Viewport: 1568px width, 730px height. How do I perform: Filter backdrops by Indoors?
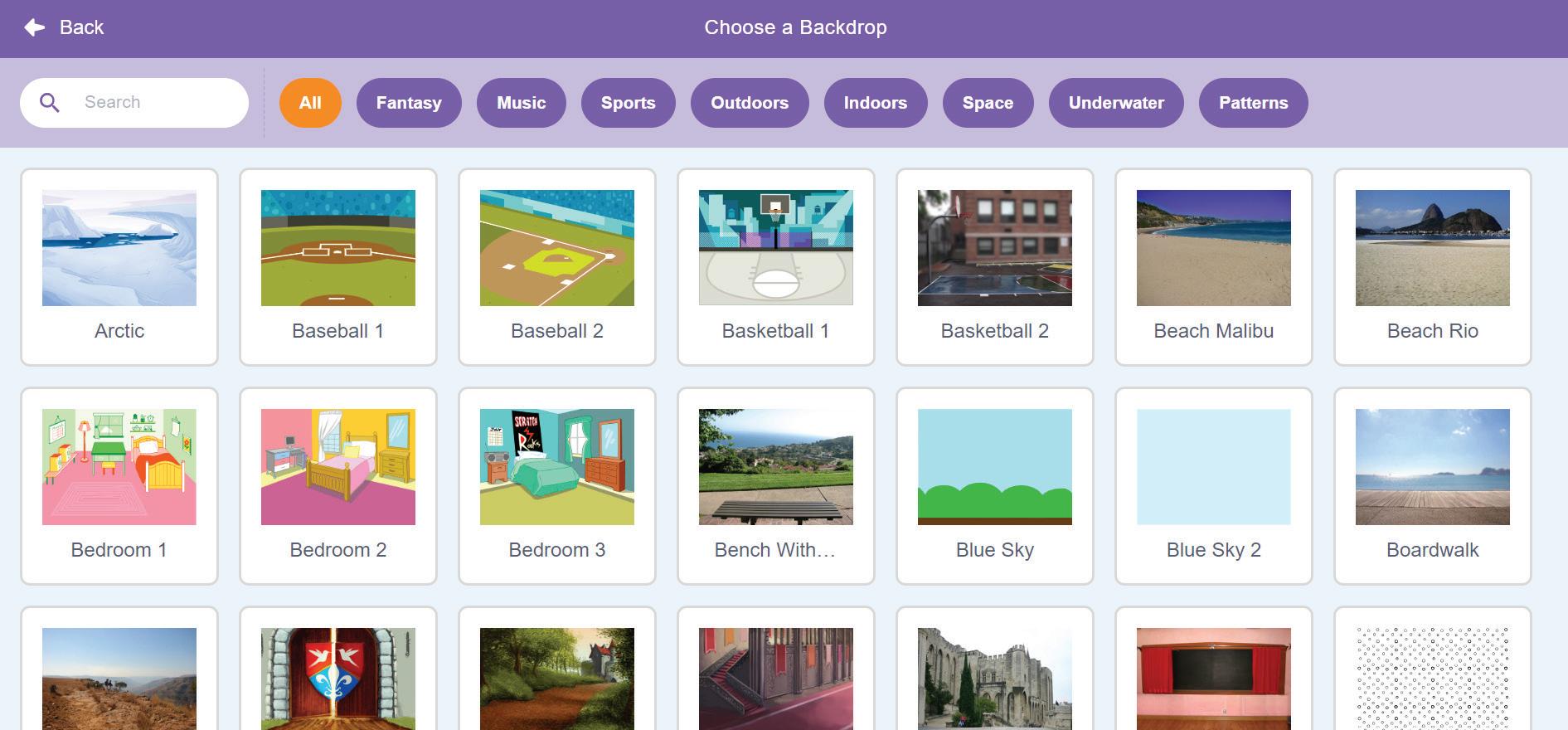[876, 103]
